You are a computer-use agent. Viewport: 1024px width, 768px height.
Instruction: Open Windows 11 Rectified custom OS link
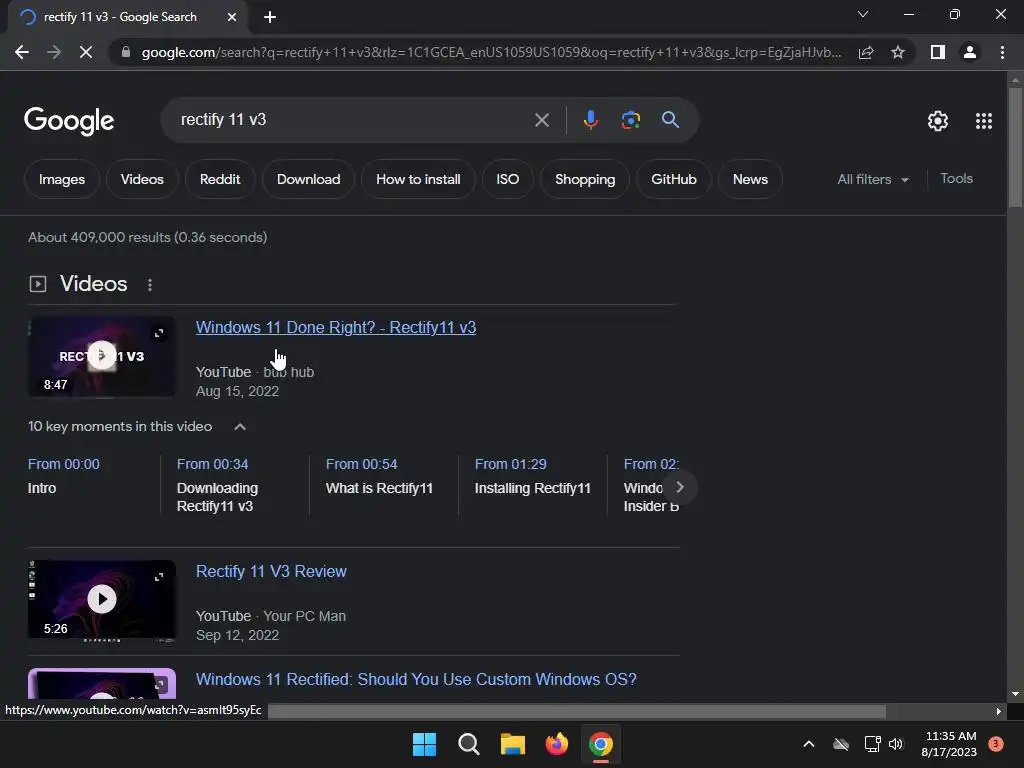point(416,679)
